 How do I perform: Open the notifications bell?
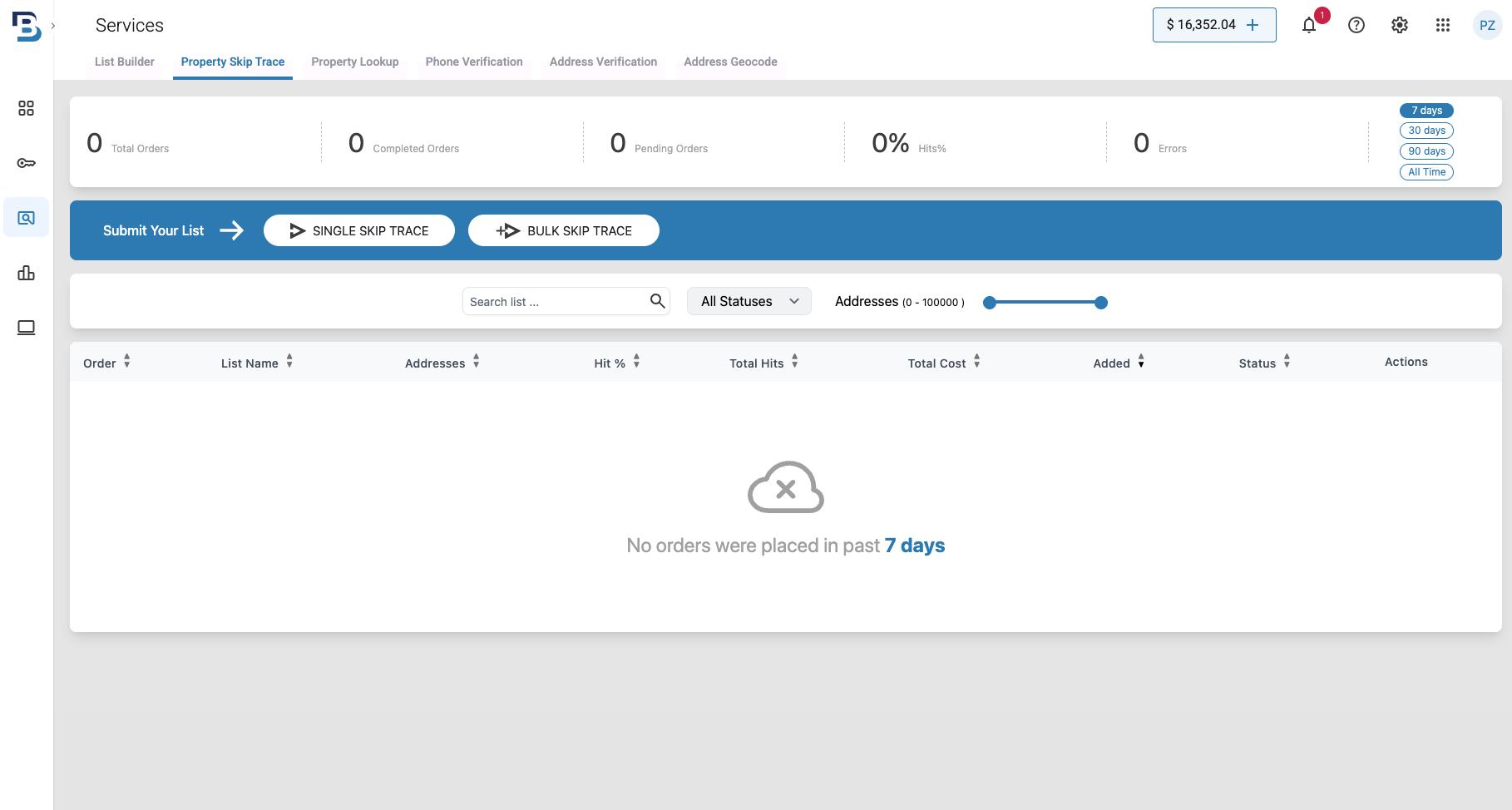1309,26
